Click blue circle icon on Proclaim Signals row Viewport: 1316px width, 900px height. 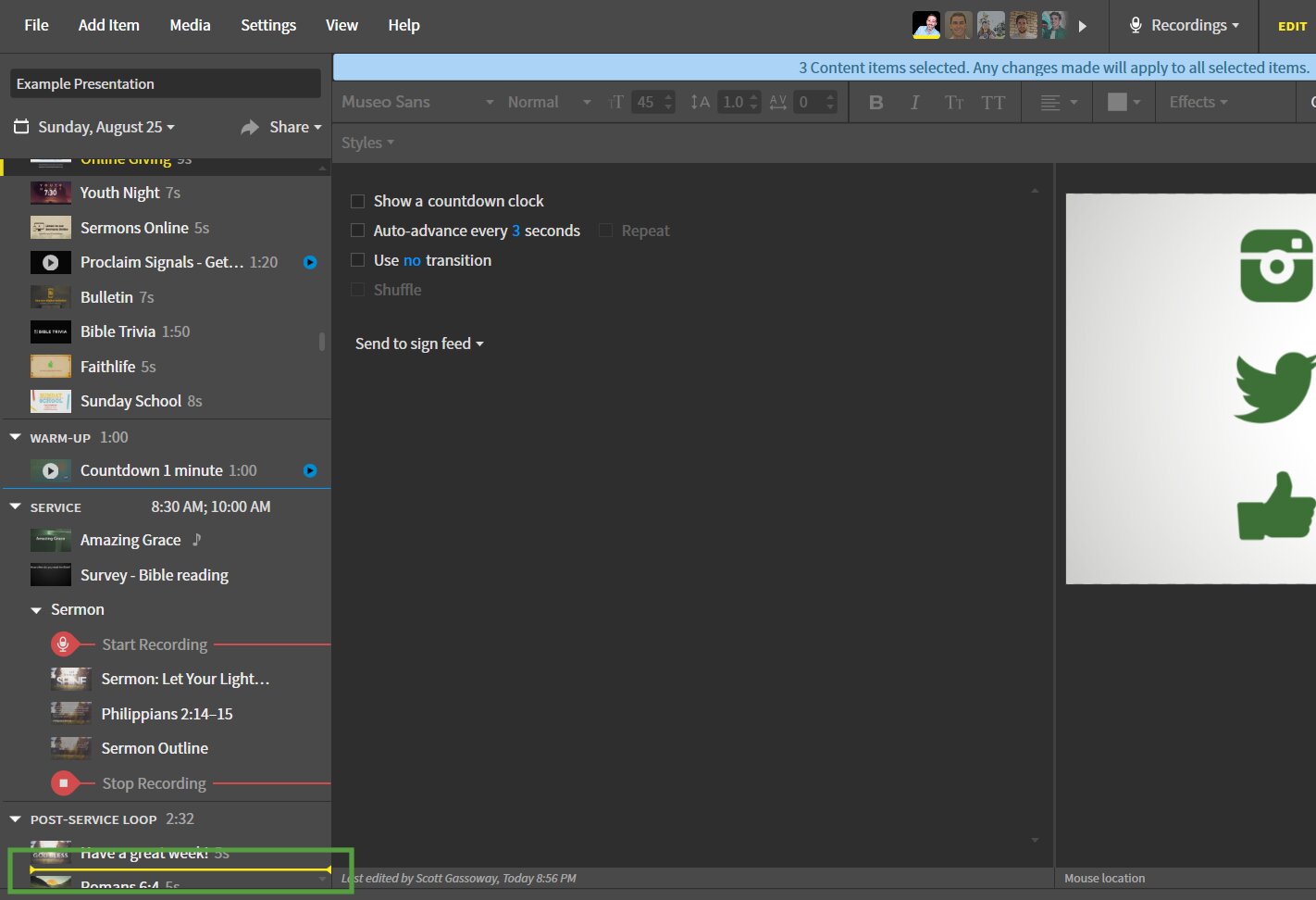pyautogui.click(x=310, y=262)
